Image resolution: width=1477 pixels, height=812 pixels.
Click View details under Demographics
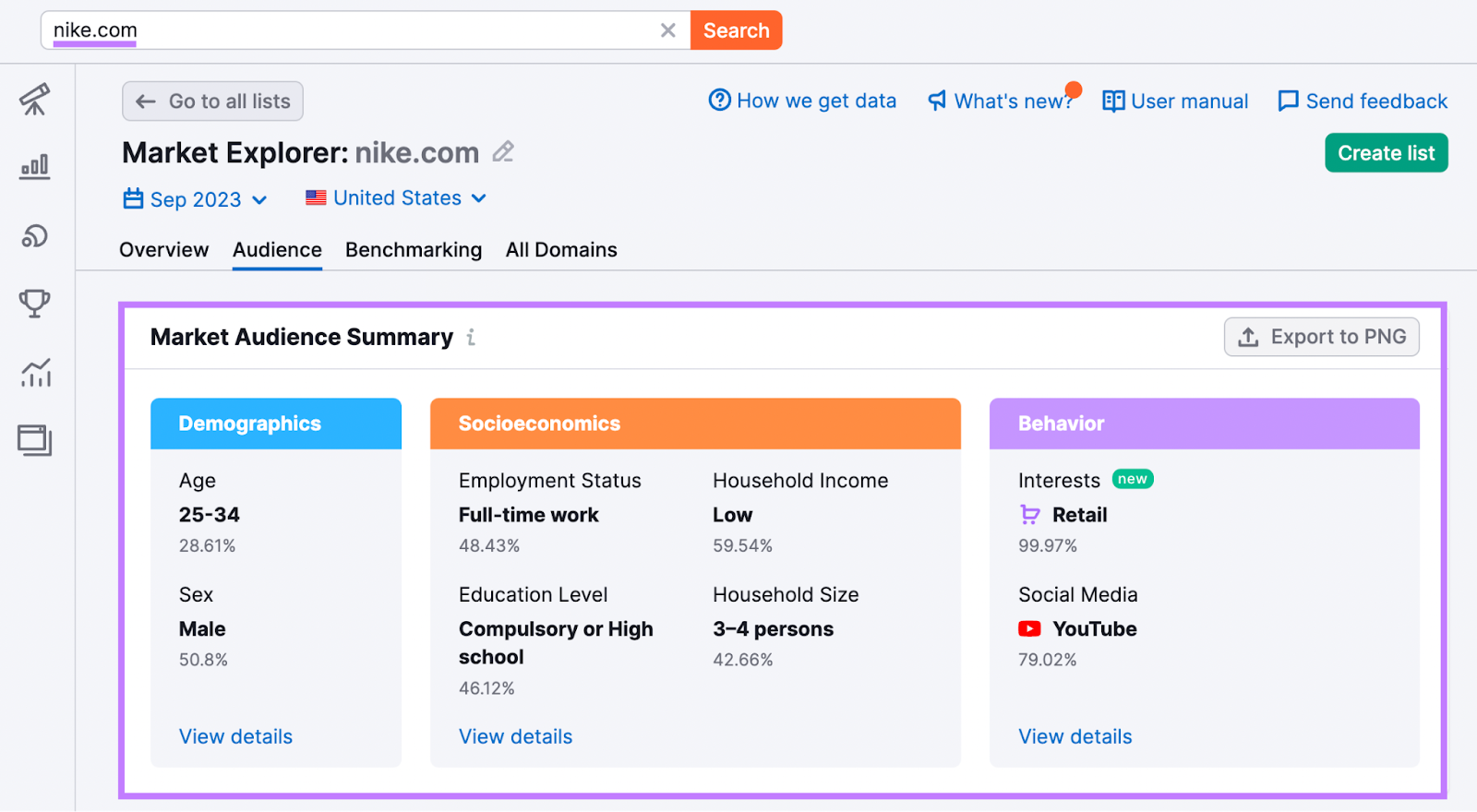[235, 736]
